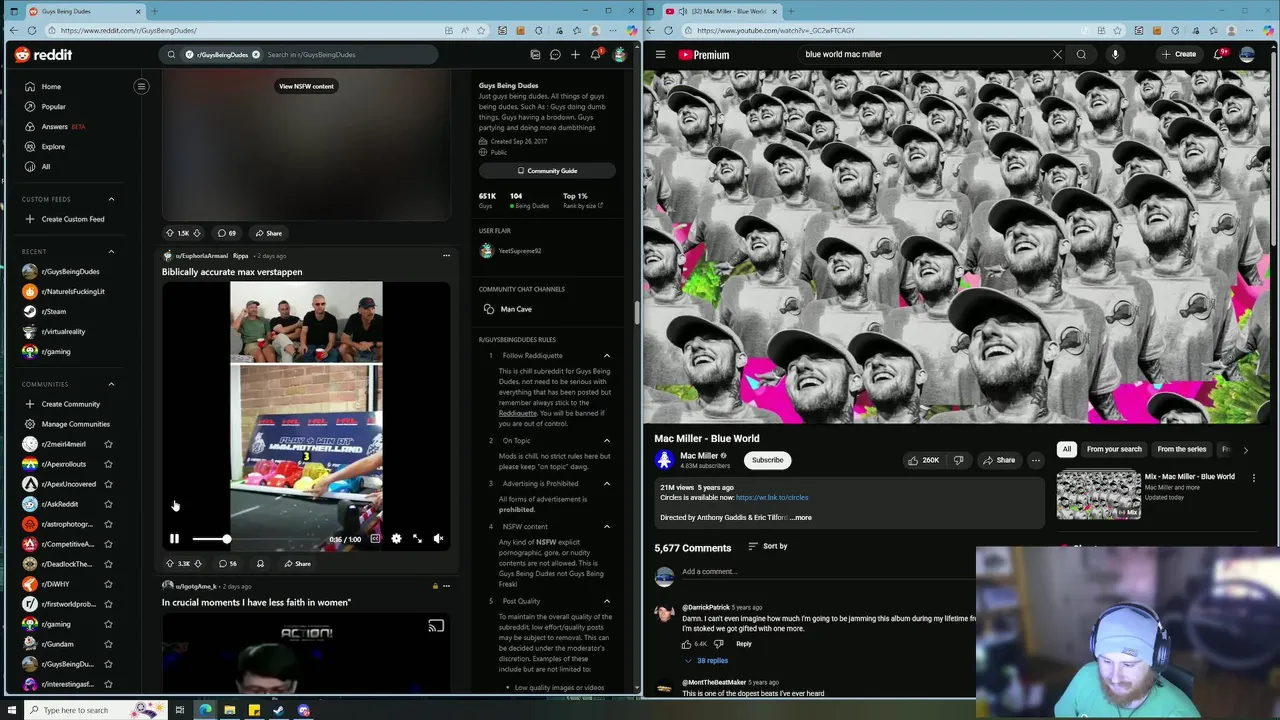Screen dimensions: 1280x720
Task: Toggle closed captions on Reddit video
Action: (375, 539)
